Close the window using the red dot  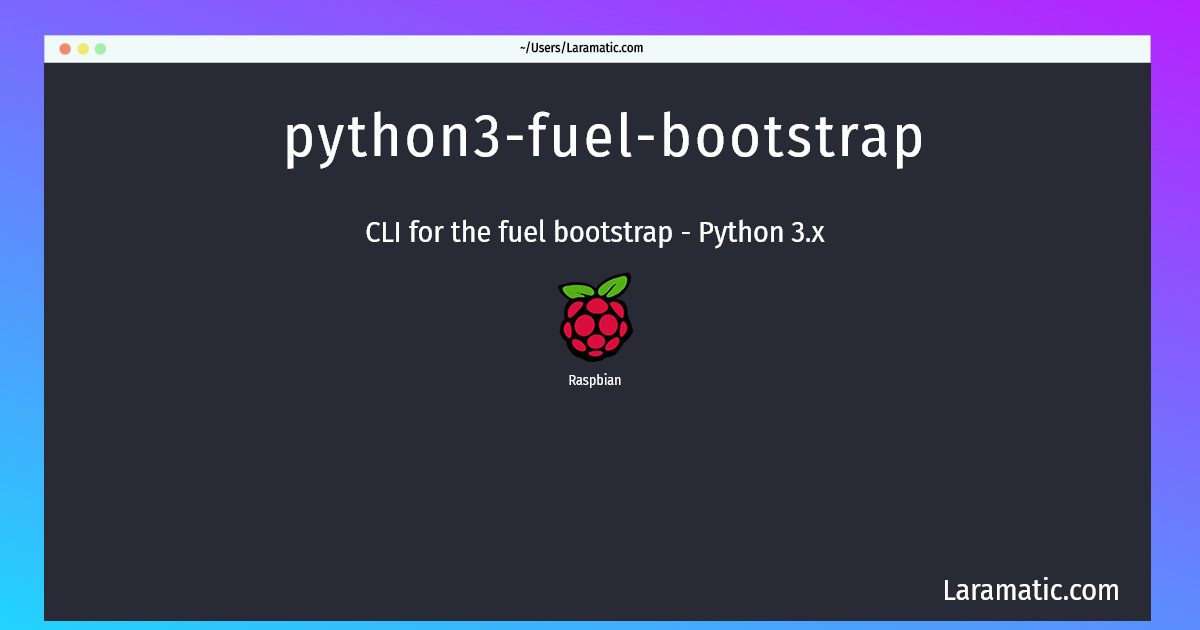click(65, 48)
